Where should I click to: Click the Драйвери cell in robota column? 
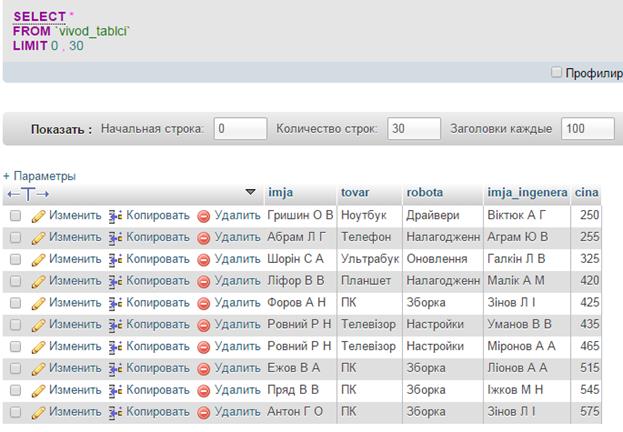click(x=433, y=215)
